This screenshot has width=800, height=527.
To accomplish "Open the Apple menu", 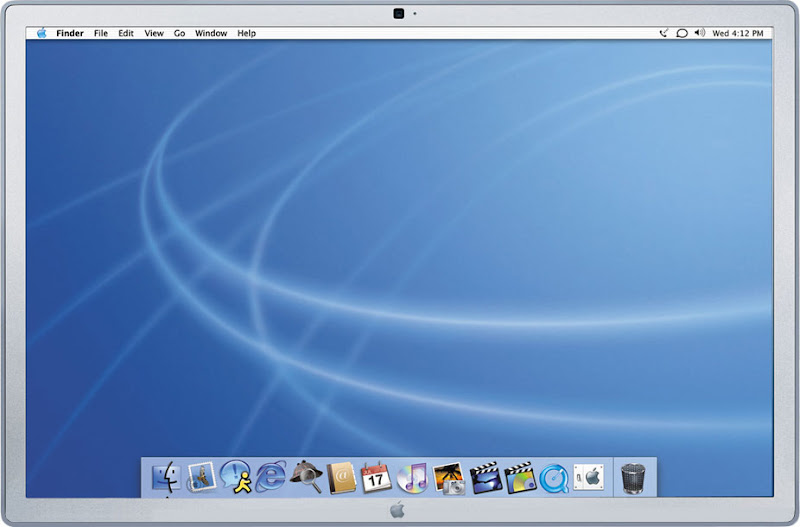I will tap(41, 33).
